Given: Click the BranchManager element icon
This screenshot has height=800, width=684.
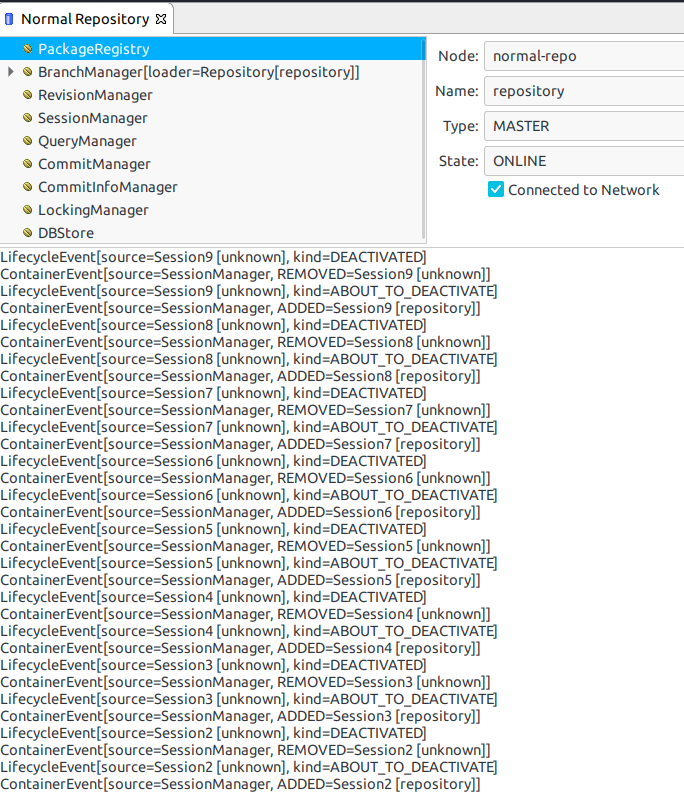Looking at the screenshot, I should click(x=28, y=72).
